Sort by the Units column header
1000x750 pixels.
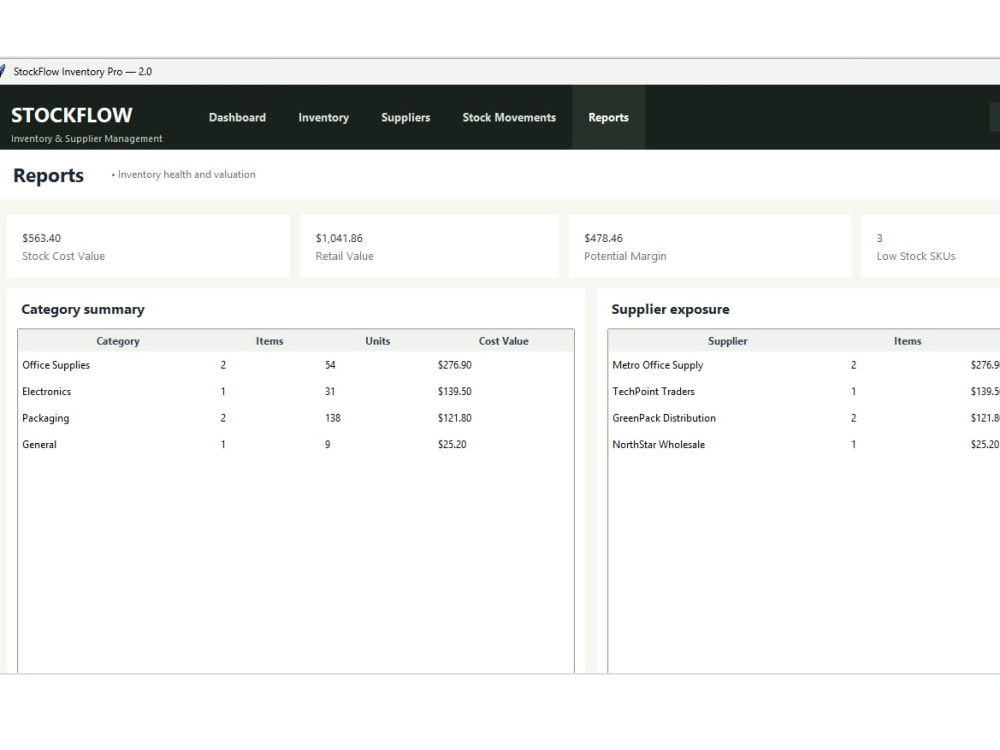point(378,341)
